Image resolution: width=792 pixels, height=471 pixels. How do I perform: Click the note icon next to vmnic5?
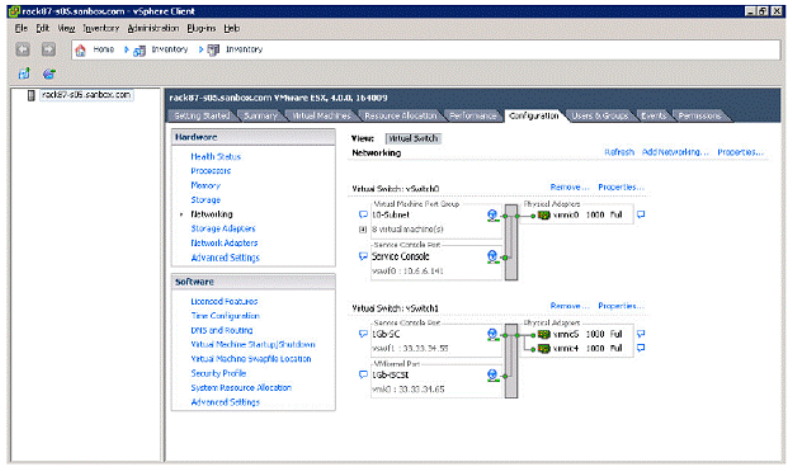pyautogui.click(x=641, y=334)
